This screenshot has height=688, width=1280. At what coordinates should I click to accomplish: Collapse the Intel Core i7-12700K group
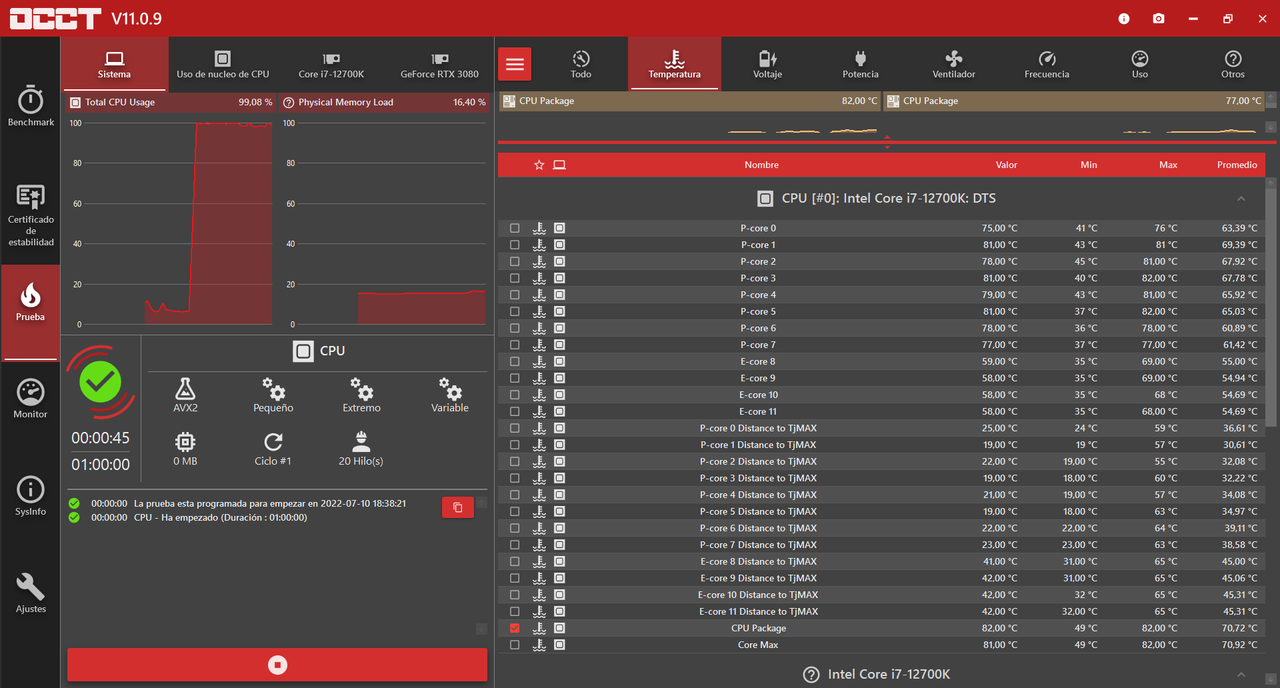tap(1241, 675)
